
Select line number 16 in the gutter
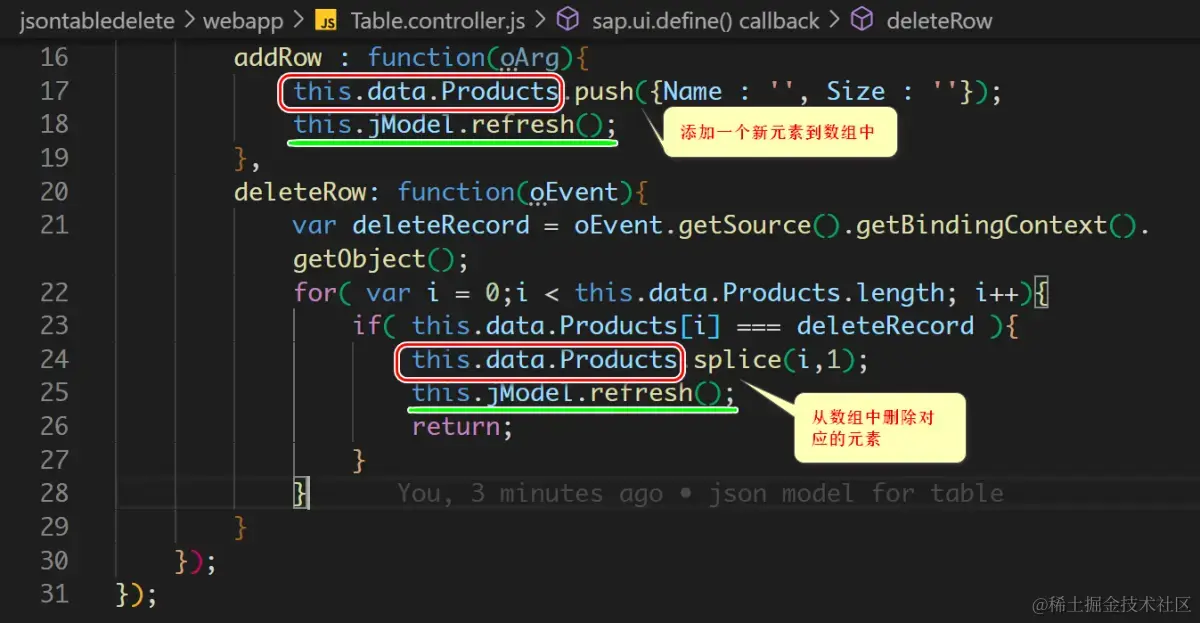coord(54,57)
